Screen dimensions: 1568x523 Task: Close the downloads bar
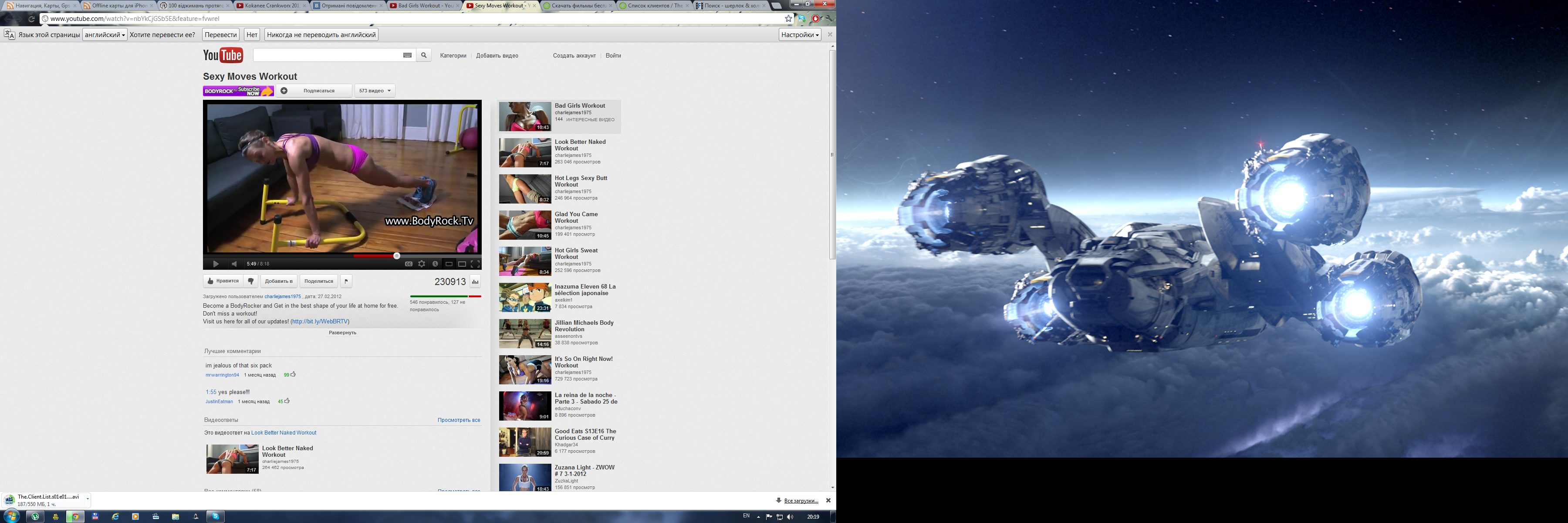pyautogui.click(x=828, y=500)
